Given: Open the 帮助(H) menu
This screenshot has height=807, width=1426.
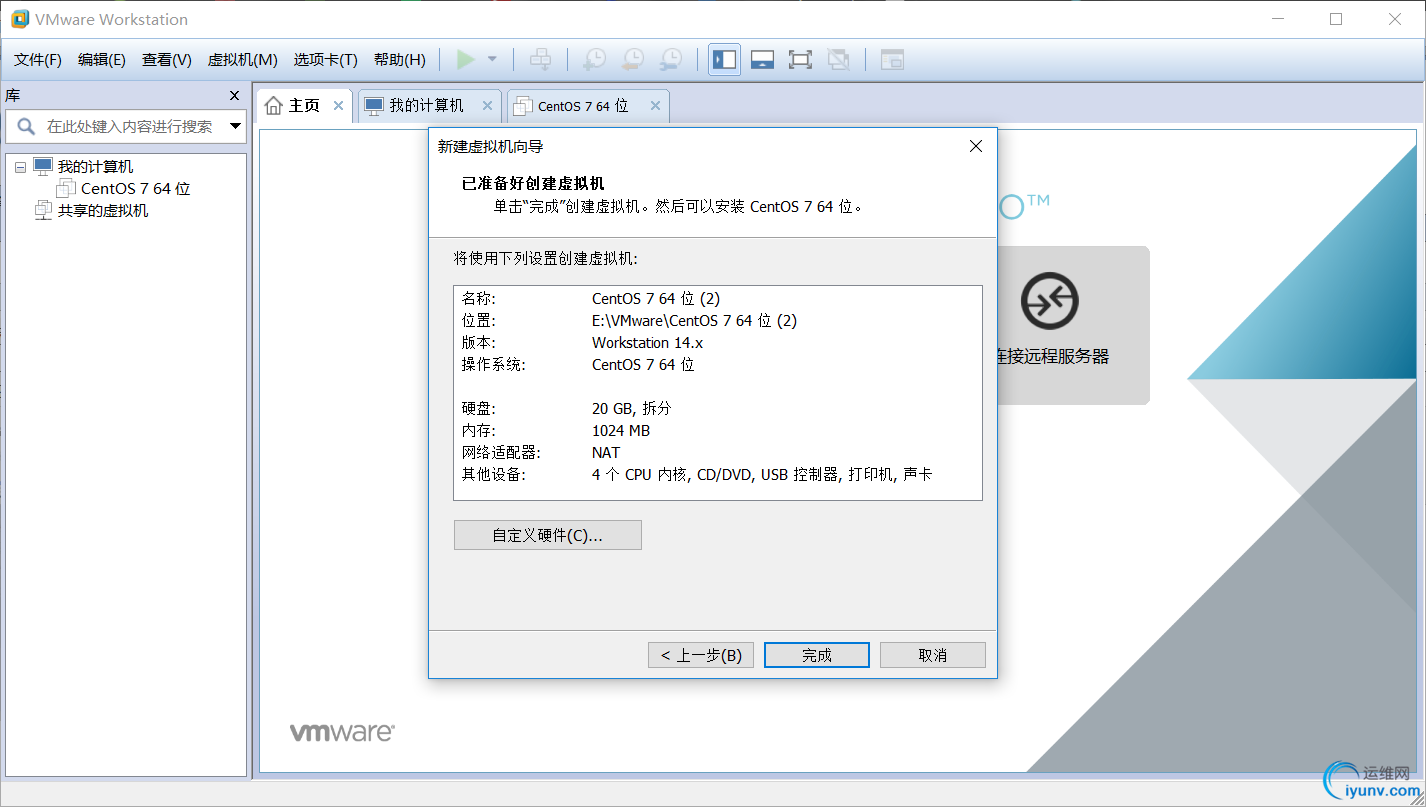Looking at the screenshot, I should (399, 60).
